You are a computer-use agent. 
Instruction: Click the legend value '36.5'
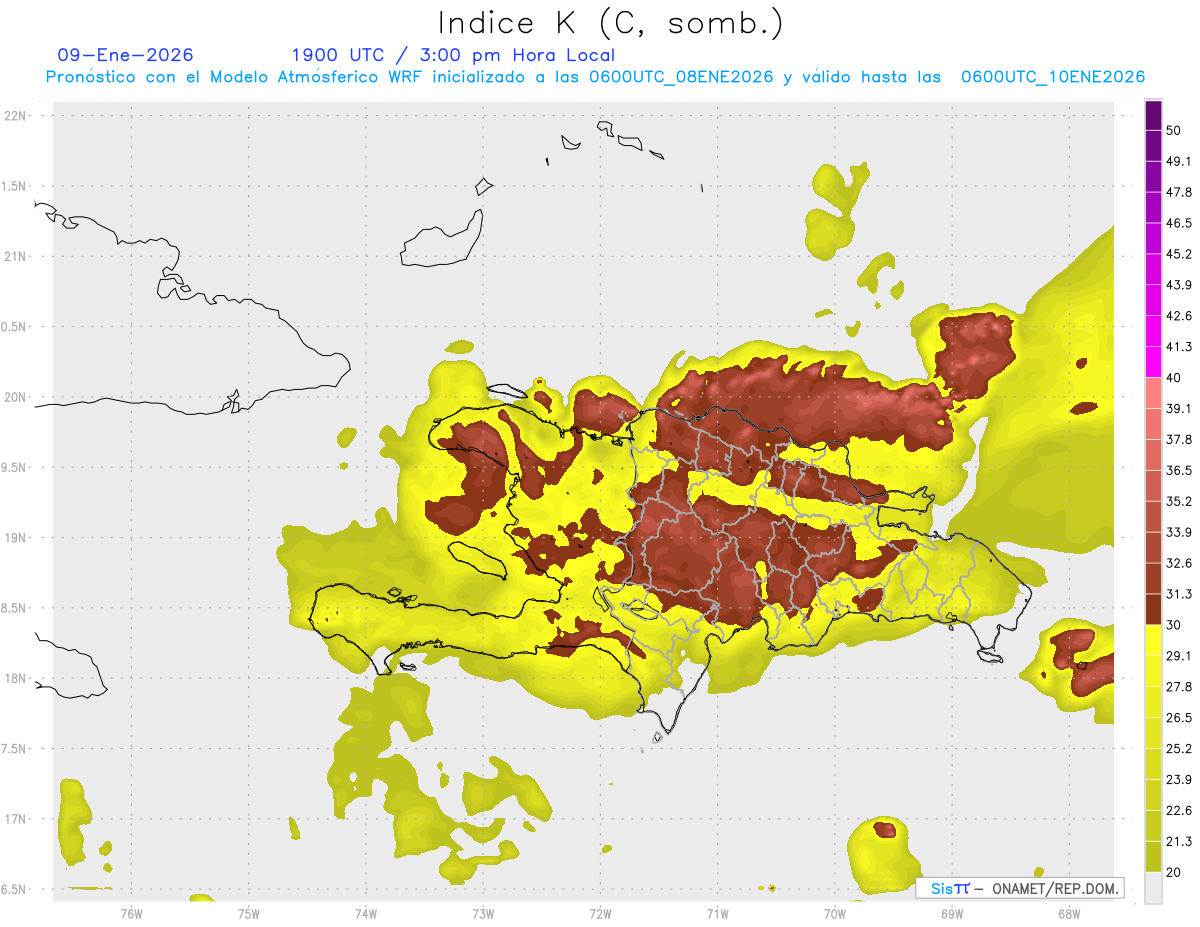1179,470
